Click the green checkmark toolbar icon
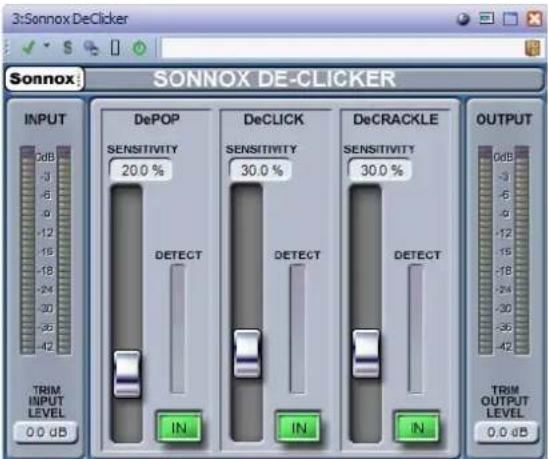The height and width of the screenshot is (459, 548). pos(28,47)
